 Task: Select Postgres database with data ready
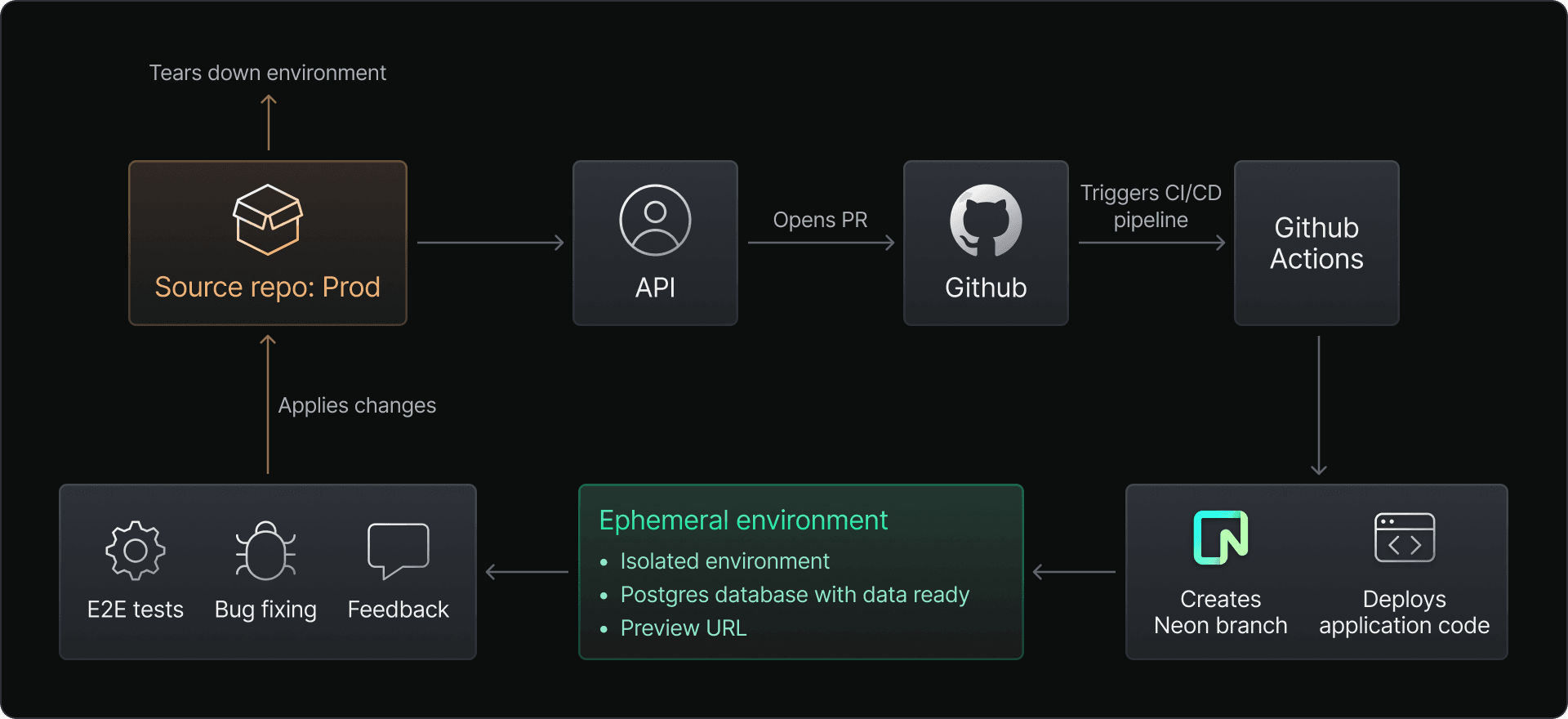point(795,595)
